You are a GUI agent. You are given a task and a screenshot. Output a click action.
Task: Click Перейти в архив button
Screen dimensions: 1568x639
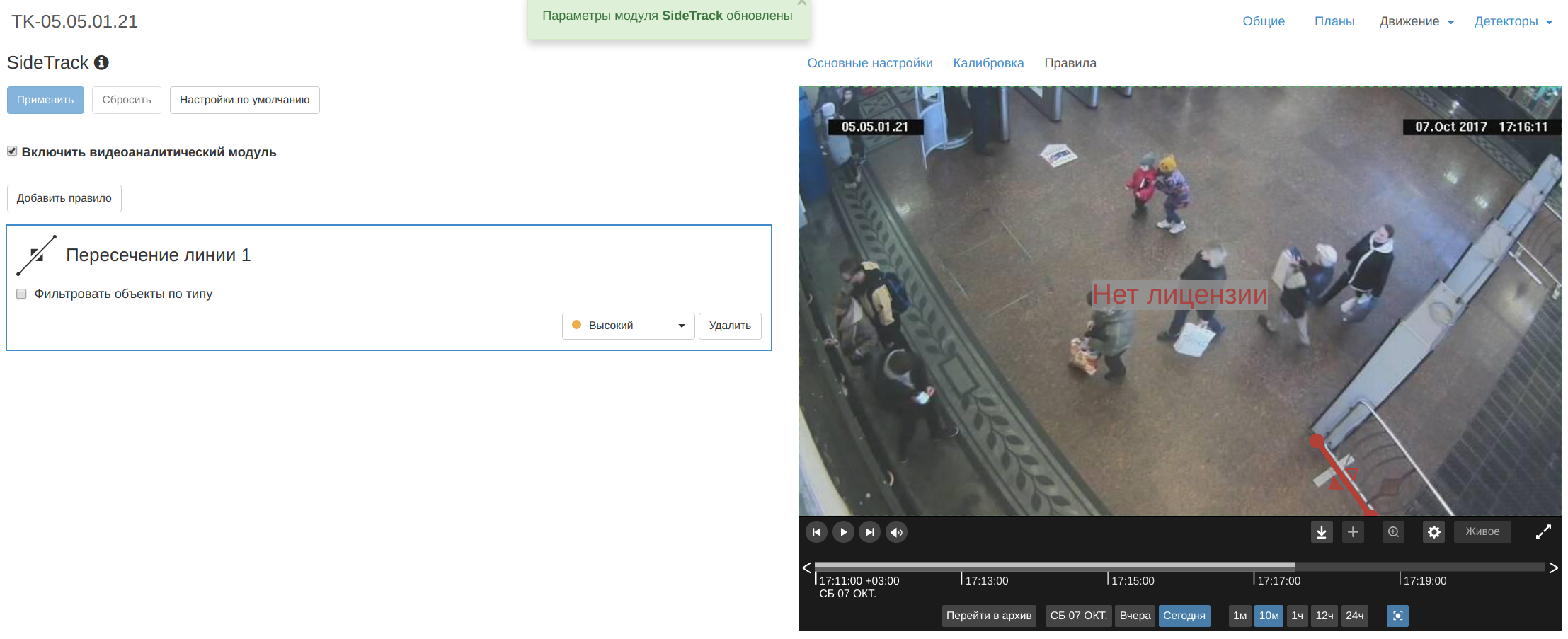coord(989,616)
